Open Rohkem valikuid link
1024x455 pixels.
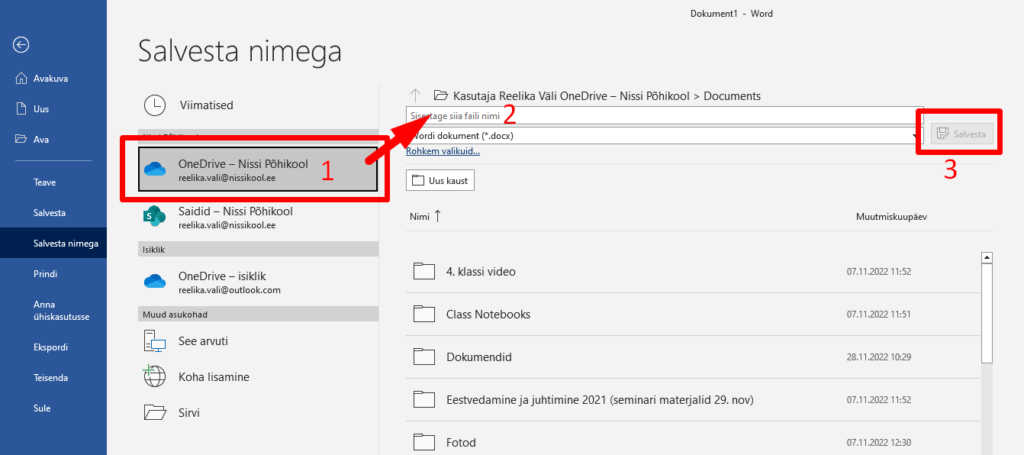pyautogui.click(x=443, y=152)
